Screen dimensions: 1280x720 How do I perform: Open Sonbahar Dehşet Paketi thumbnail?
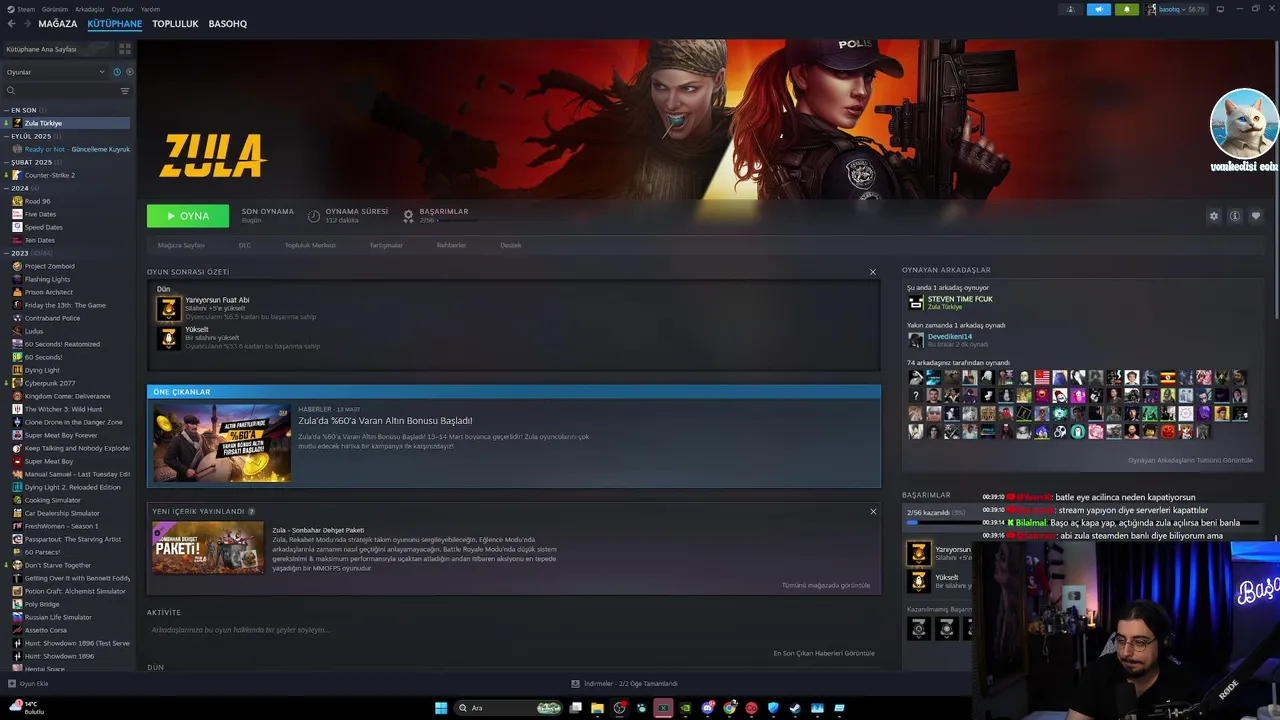coord(208,547)
